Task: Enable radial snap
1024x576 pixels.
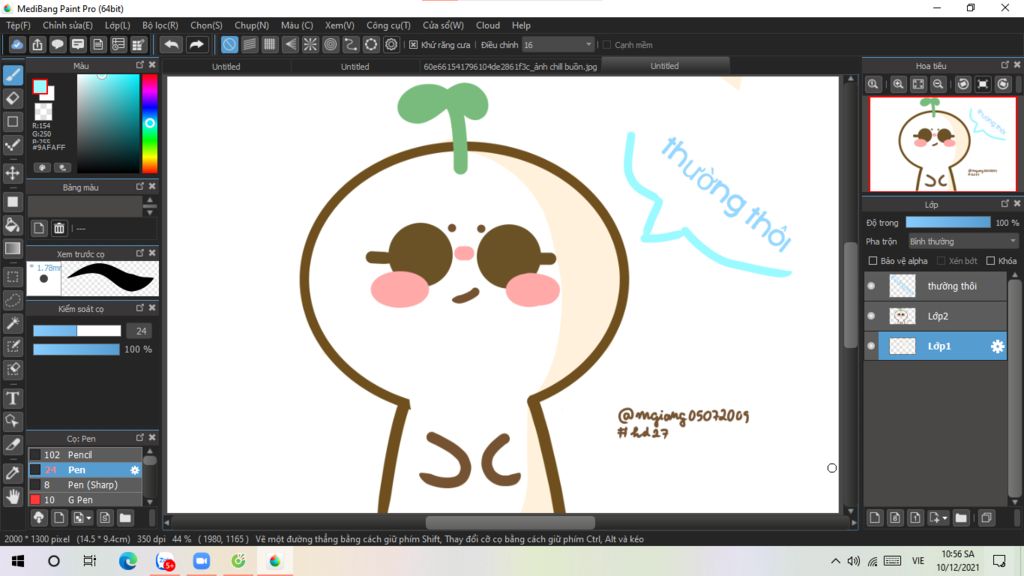Action: (x=310, y=44)
